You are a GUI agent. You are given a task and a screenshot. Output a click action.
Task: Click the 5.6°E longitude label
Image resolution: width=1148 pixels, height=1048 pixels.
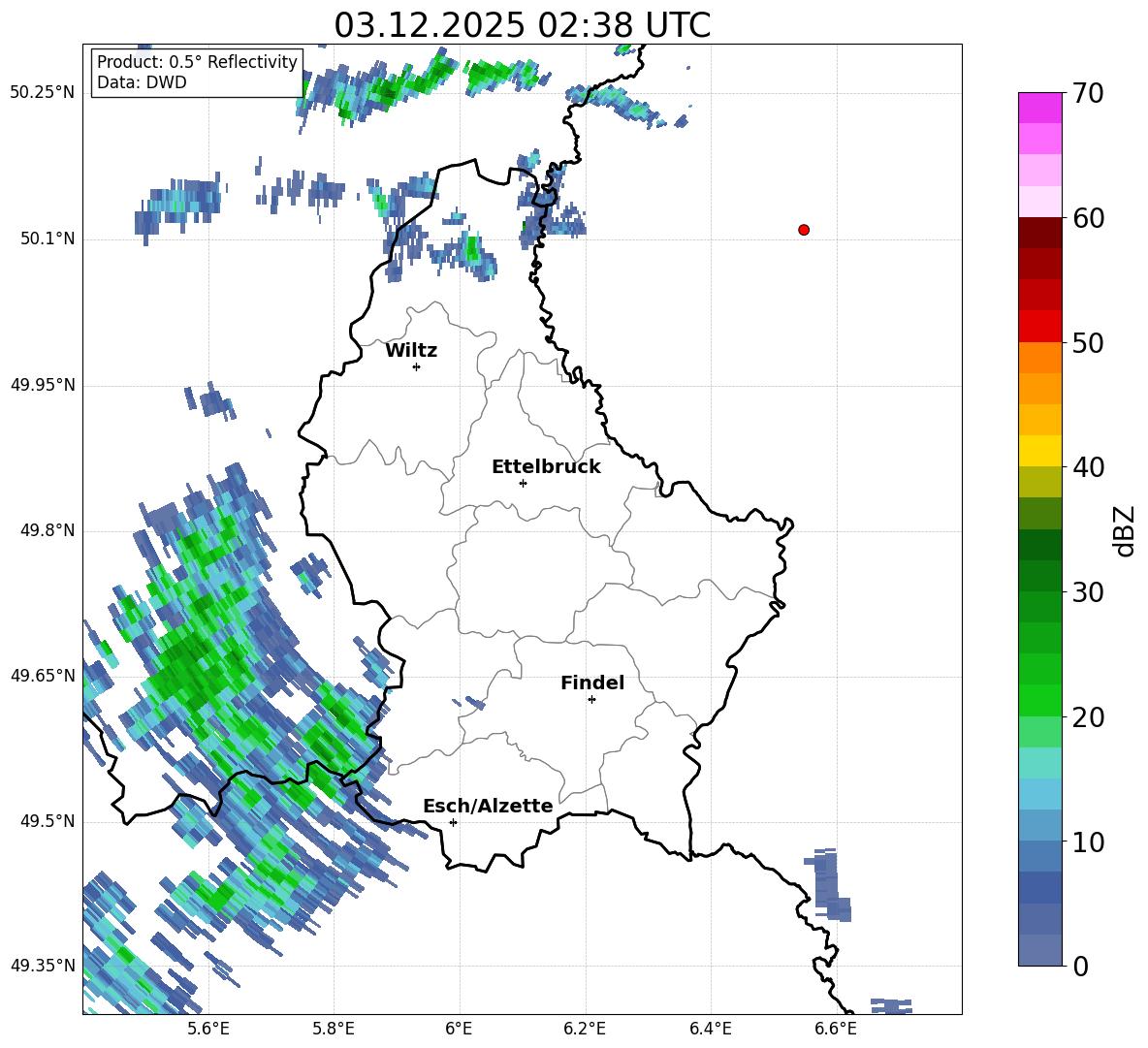(208, 1029)
